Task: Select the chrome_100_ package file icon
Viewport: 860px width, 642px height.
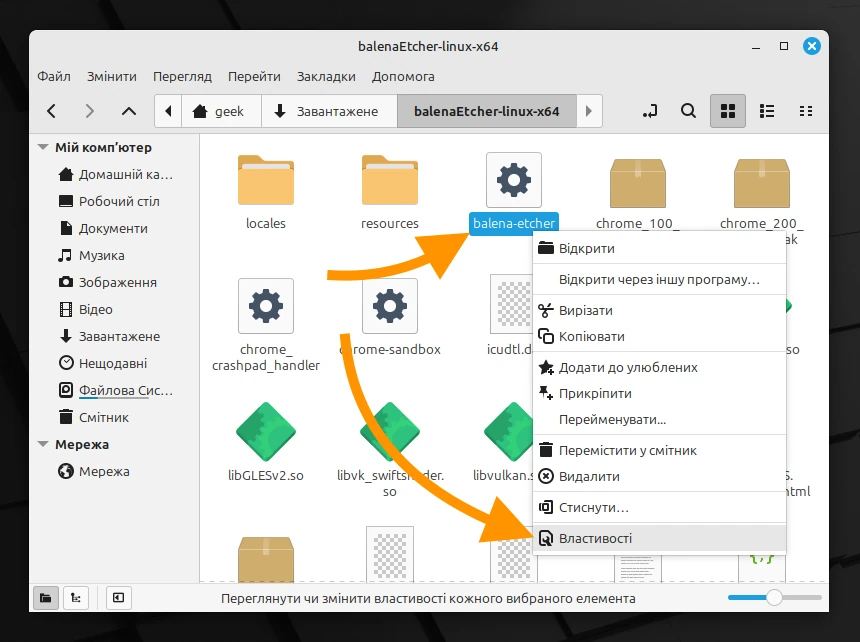Action: [x=638, y=183]
